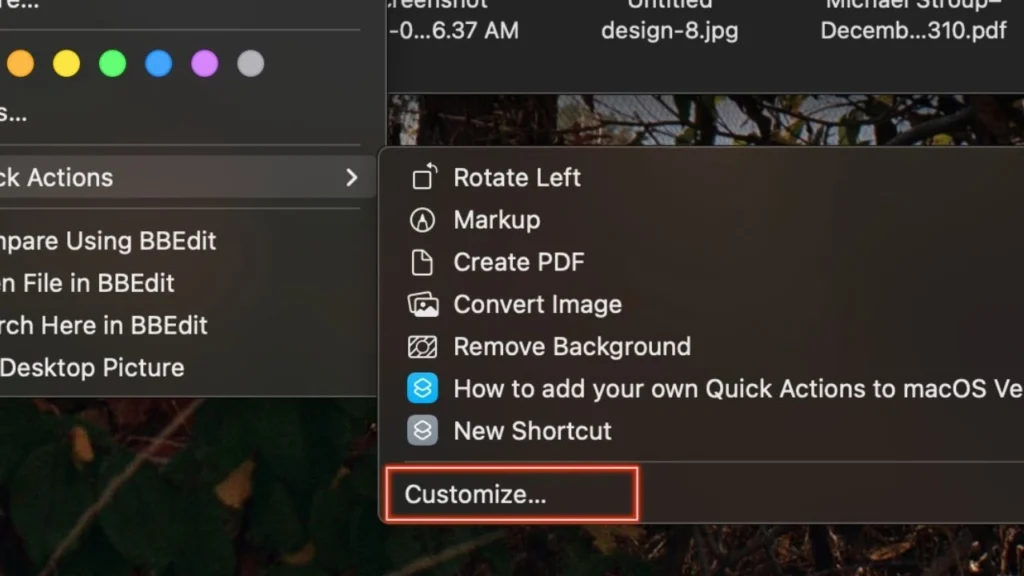Click the Markup pen-tip icon
The image size is (1024, 576).
pos(423,220)
